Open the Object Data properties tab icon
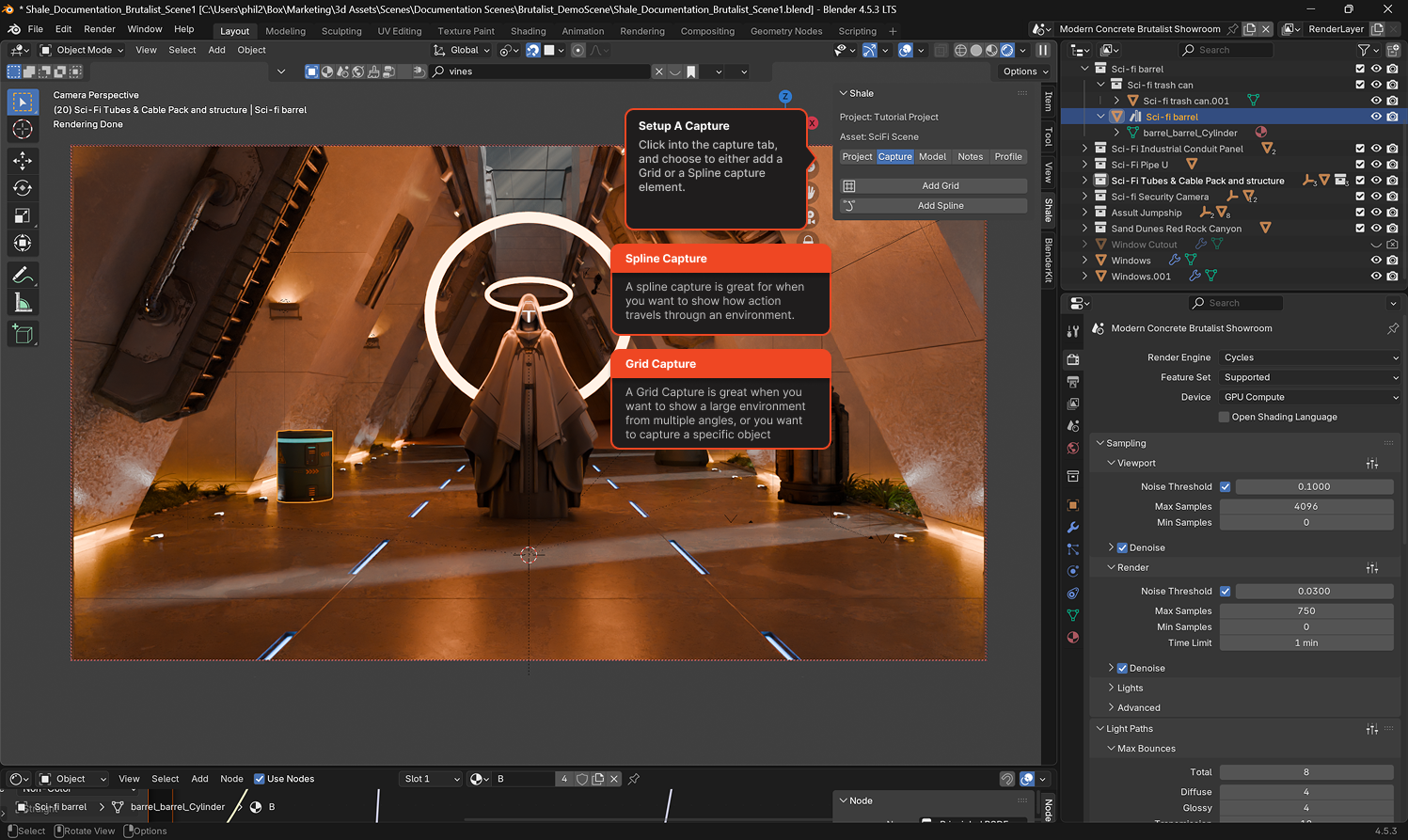The width and height of the screenshot is (1408, 840). tap(1073, 615)
